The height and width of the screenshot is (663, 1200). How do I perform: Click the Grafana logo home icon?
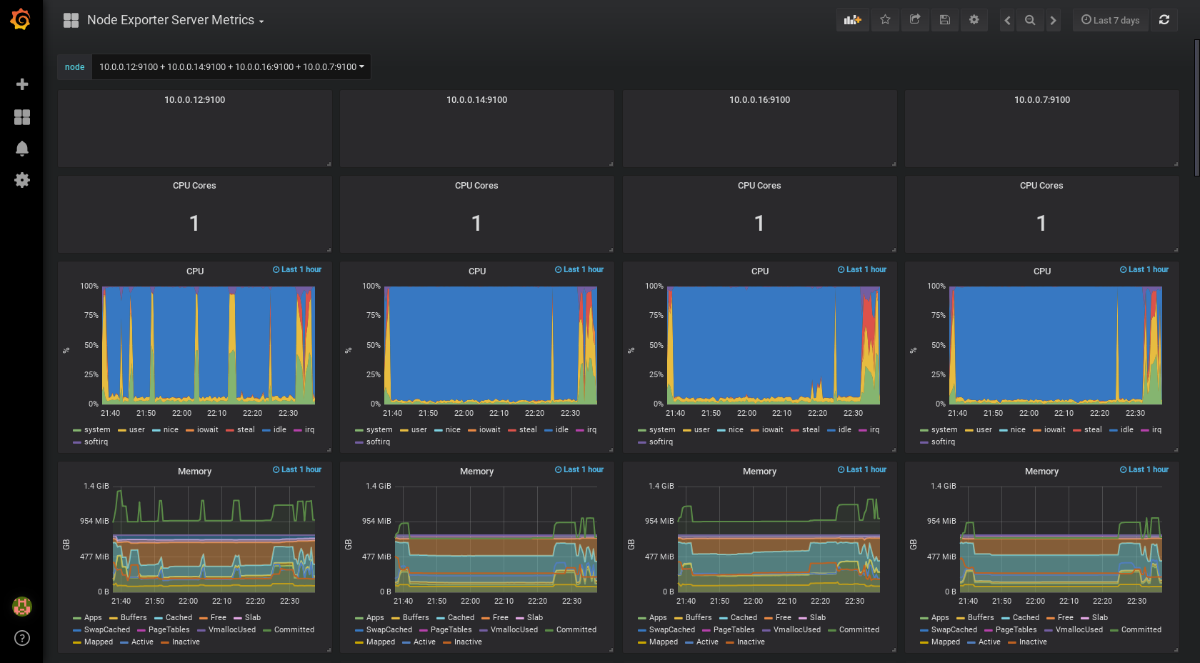pyautogui.click(x=21, y=20)
